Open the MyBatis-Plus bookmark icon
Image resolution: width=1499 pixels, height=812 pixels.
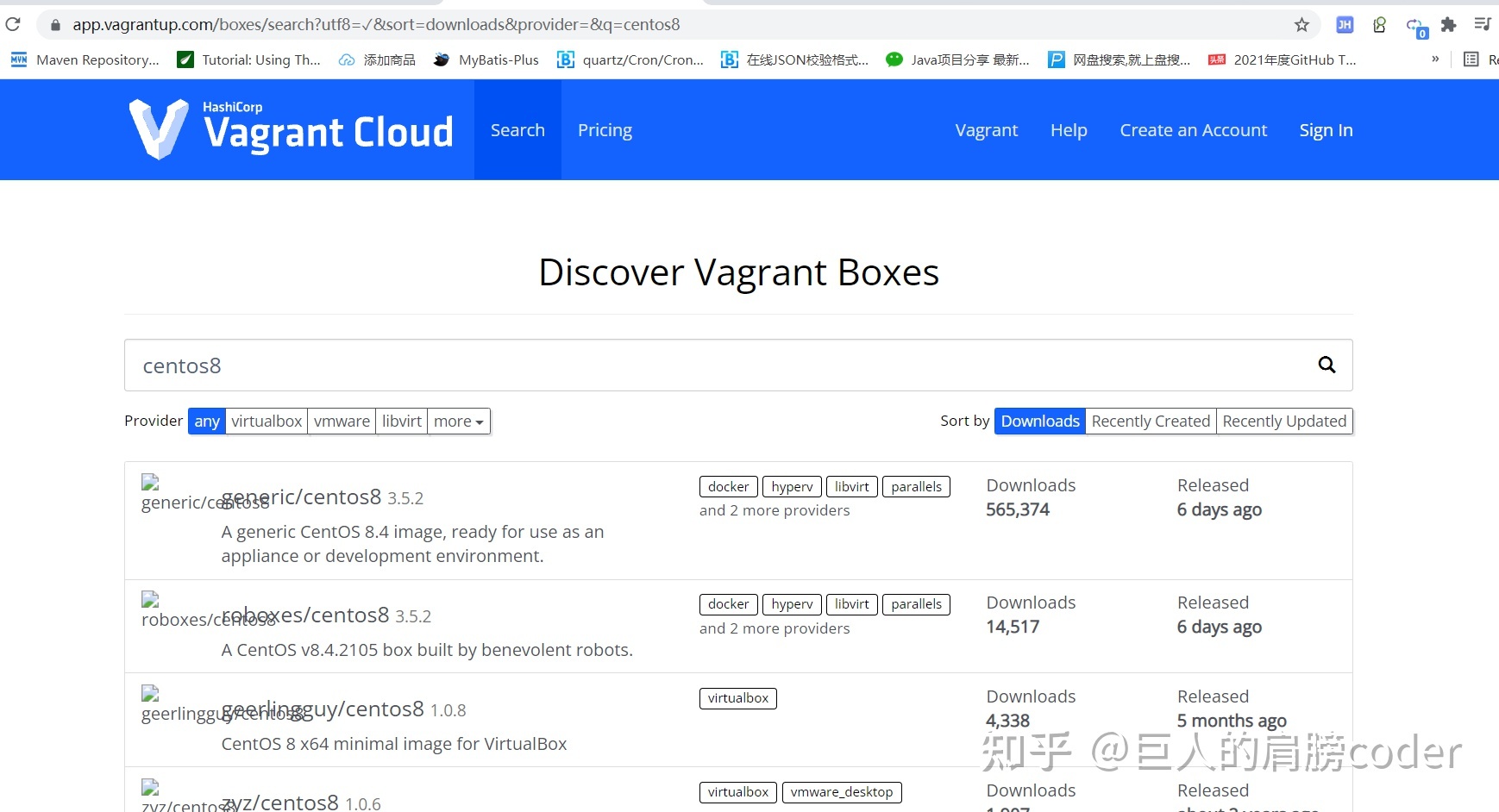[441, 59]
